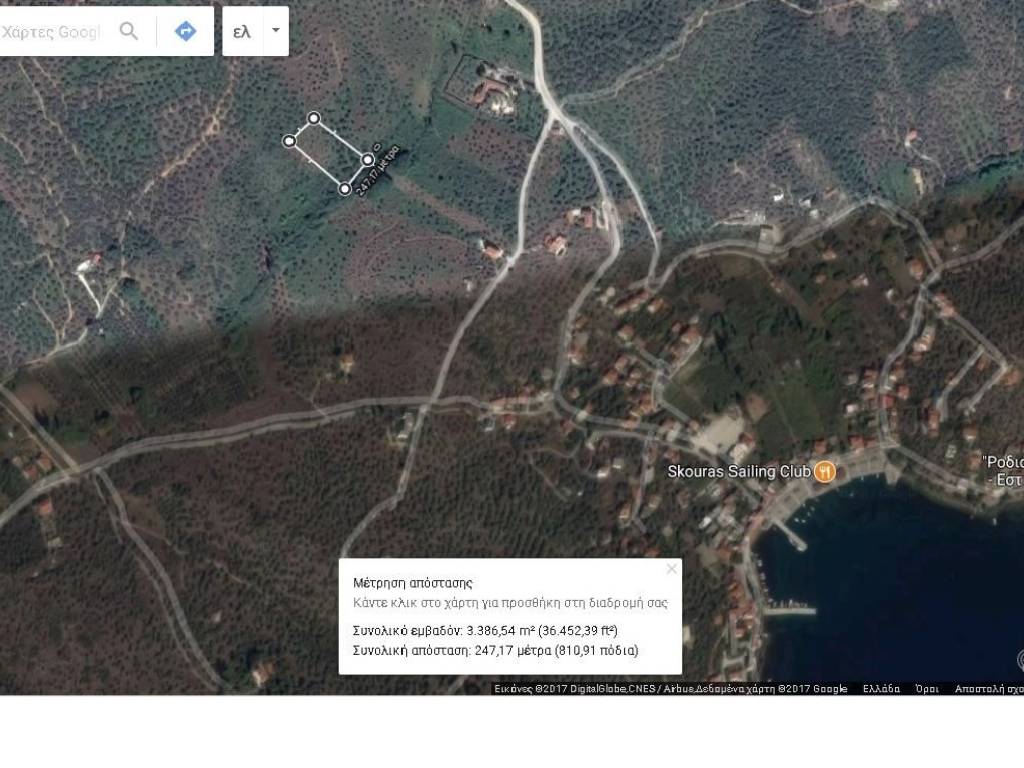Select the bottom measurement point marker
This screenshot has width=1024, height=768.
pyautogui.click(x=345, y=188)
